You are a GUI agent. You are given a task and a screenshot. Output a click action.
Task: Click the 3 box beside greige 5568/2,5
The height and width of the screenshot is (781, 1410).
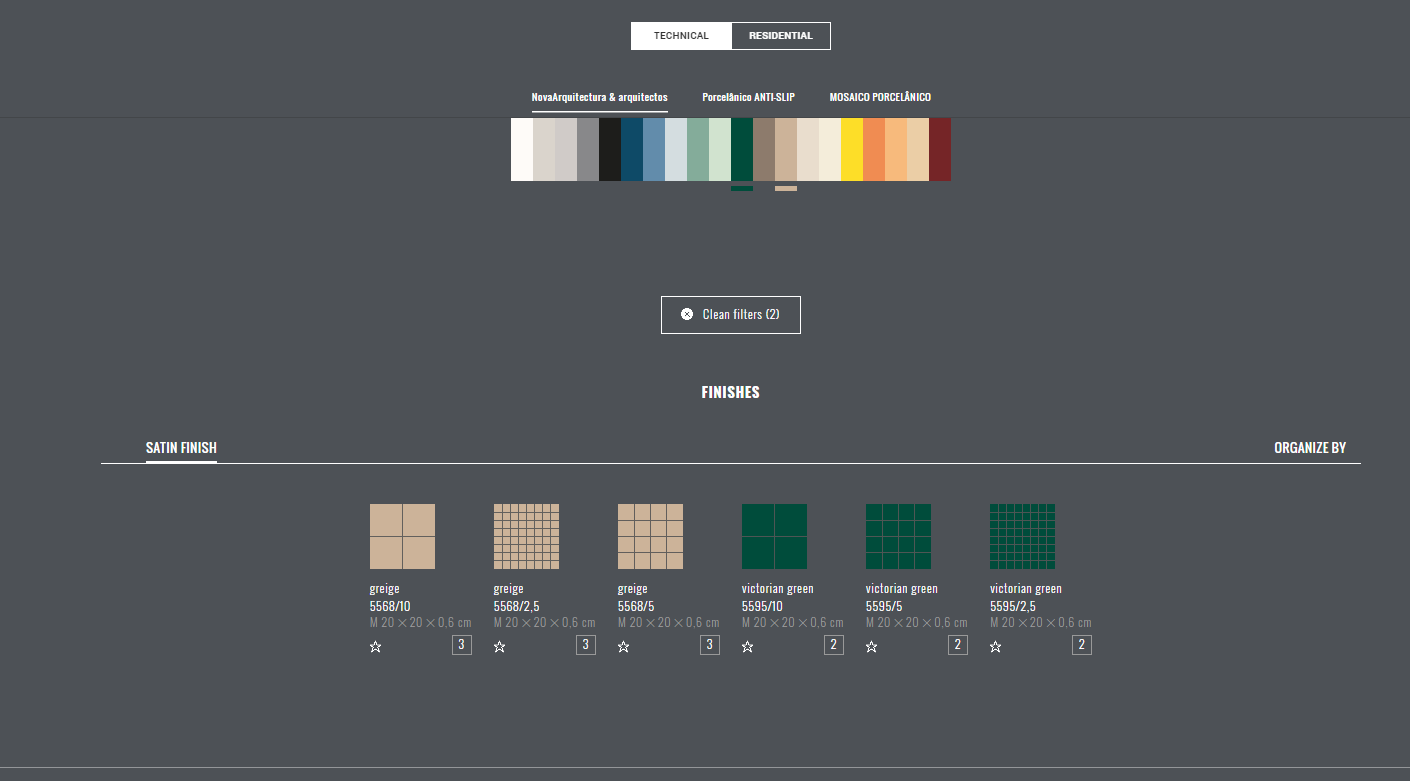[x=586, y=645]
